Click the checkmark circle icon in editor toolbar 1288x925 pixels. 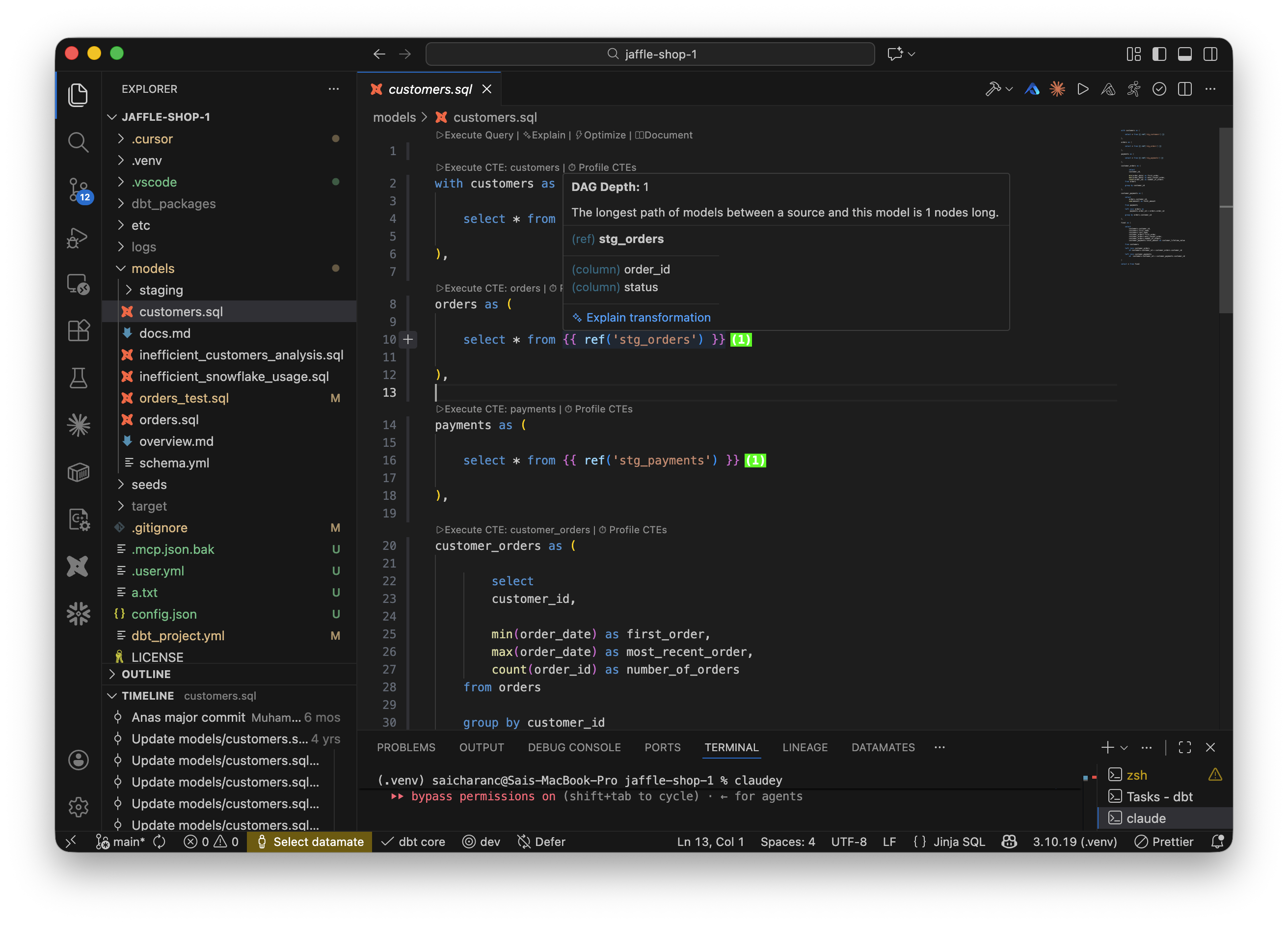tap(1159, 89)
